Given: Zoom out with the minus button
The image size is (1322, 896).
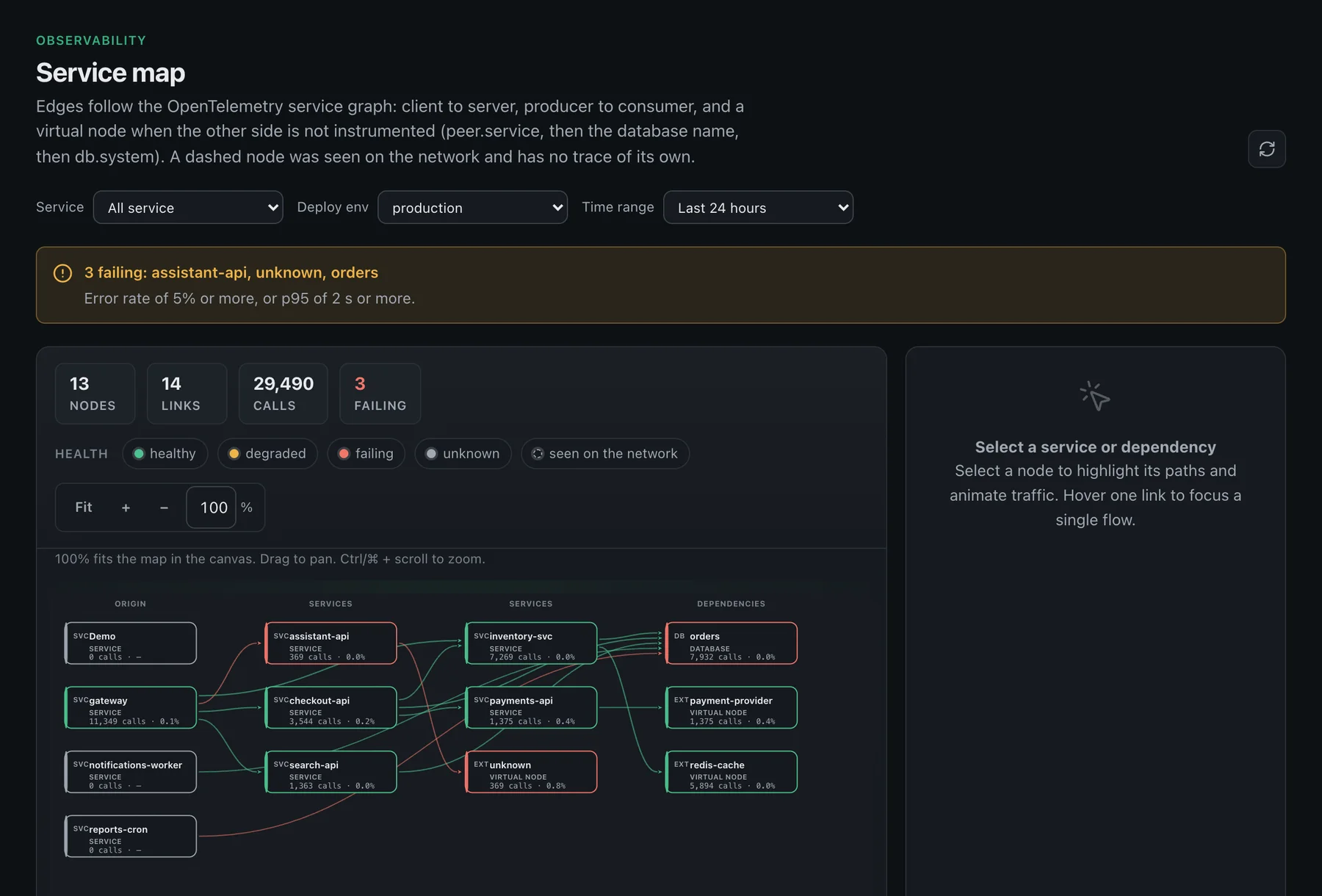Looking at the screenshot, I should pos(164,507).
